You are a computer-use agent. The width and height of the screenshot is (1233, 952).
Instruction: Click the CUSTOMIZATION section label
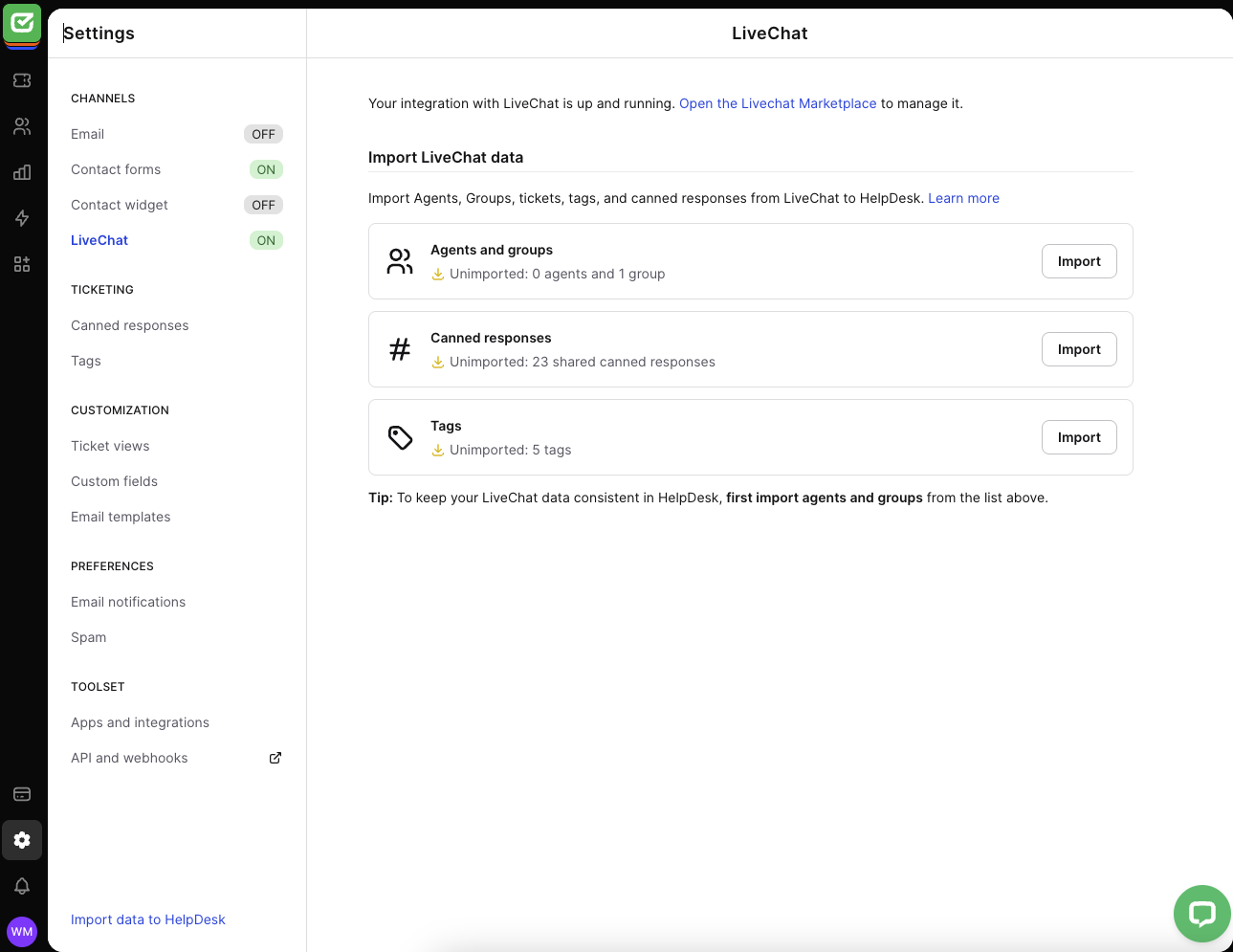pyautogui.click(x=120, y=410)
